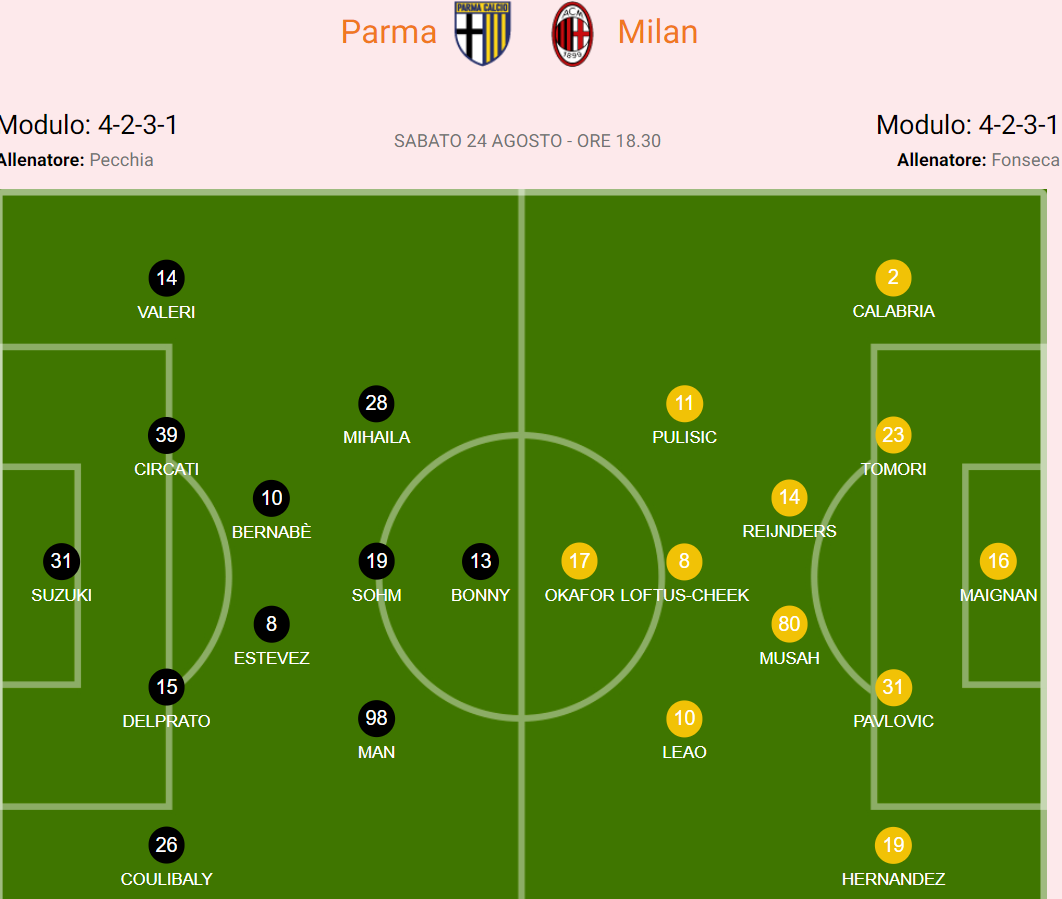Image resolution: width=1062 pixels, height=899 pixels.
Task: Click Coulibaly's number 26 marker
Action: click(166, 845)
